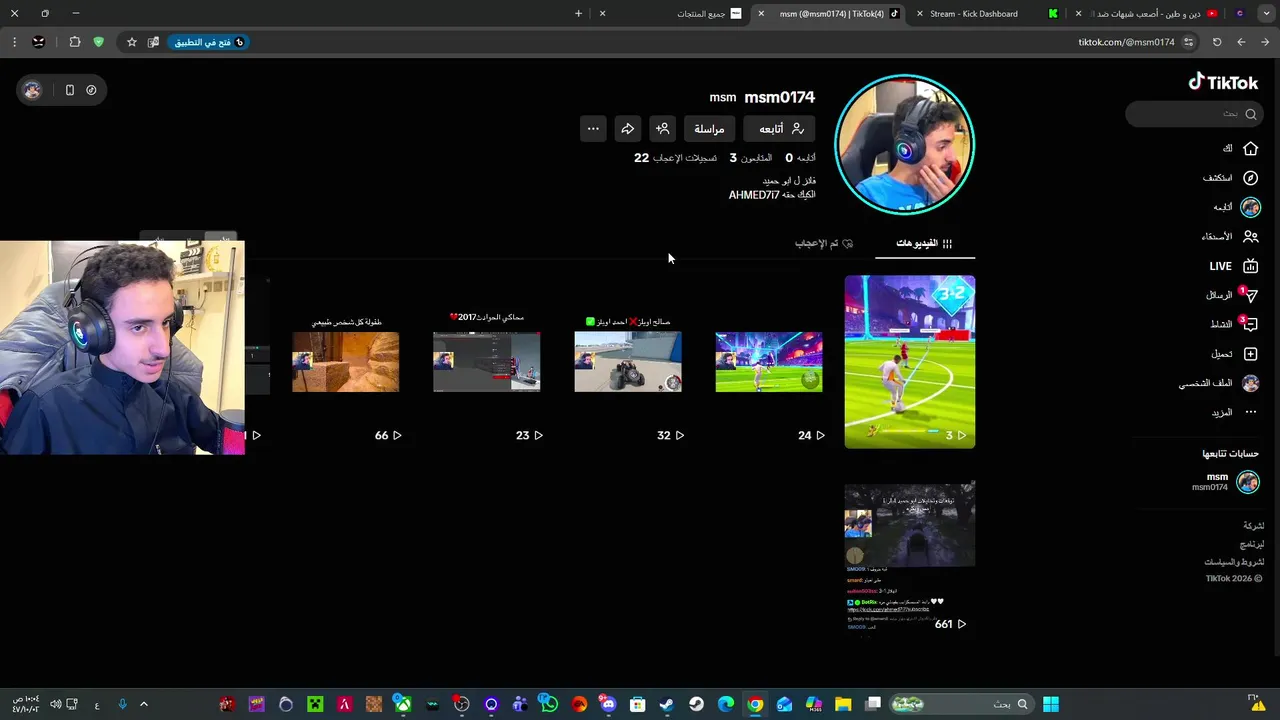Open the video with 66 views
The image size is (1280, 720).
pyautogui.click(x=346, y=362)
